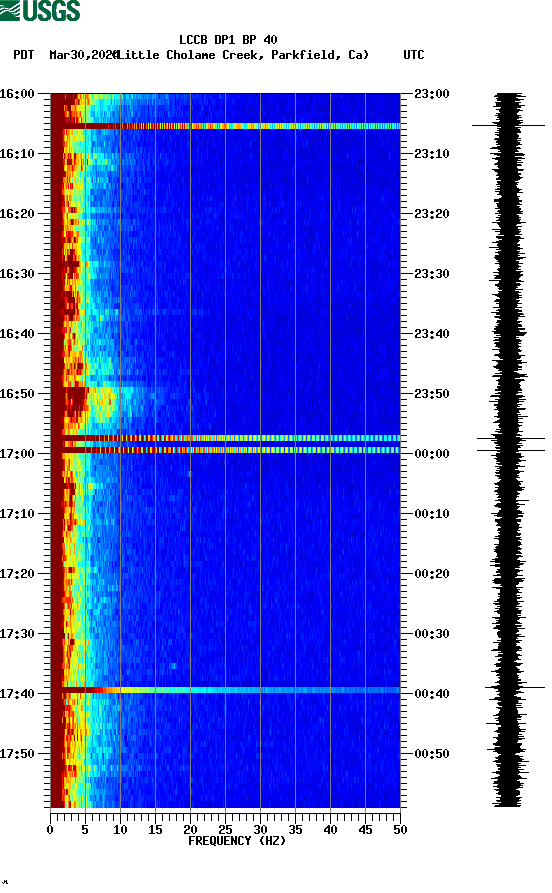
Task: Click the broadband spike band near 16:05
Action: pyautogui.click(x=226, y=126)
